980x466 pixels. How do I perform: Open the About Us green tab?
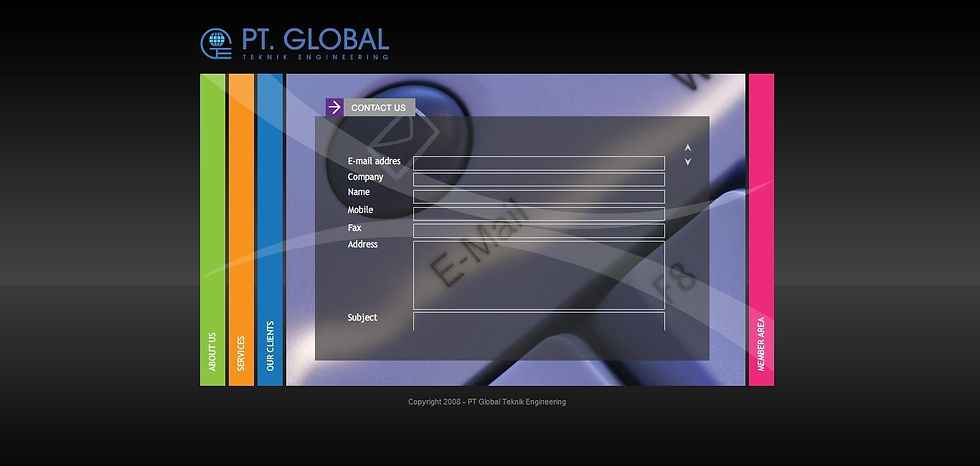click(212, 230)
